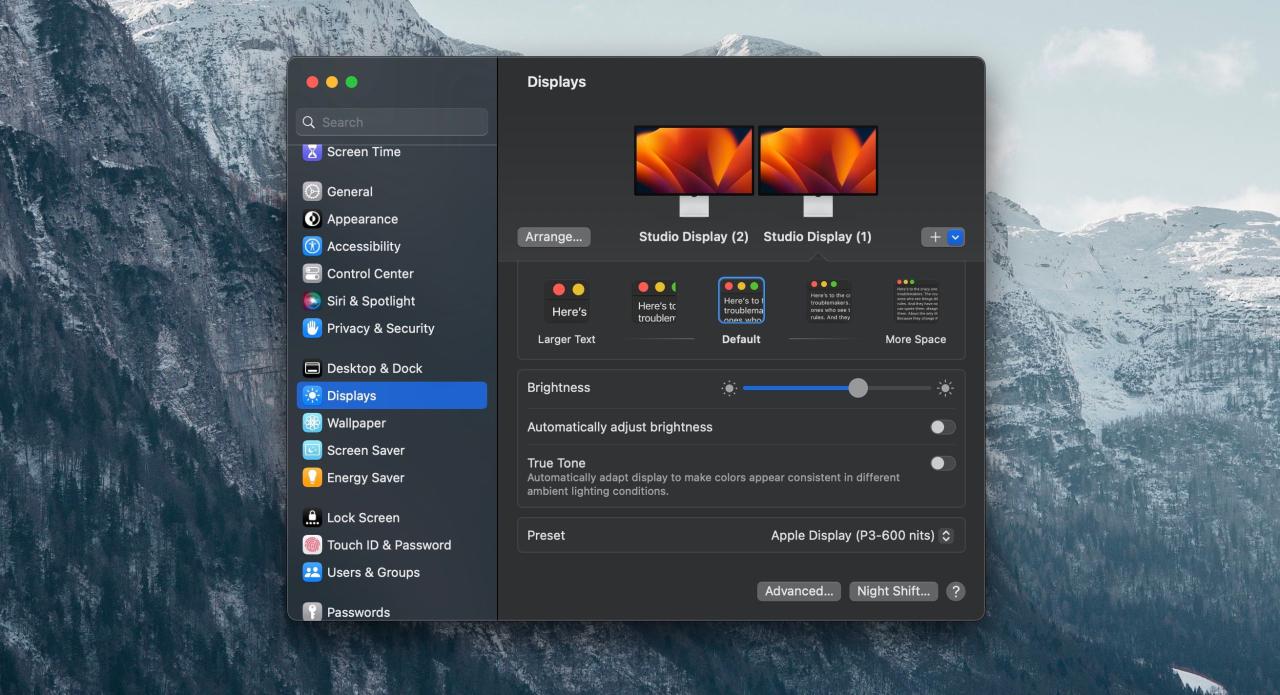Screen dimensions: 1280x695
Task: Open Touch ID & Password settings
Action: [x=392, y=545]
